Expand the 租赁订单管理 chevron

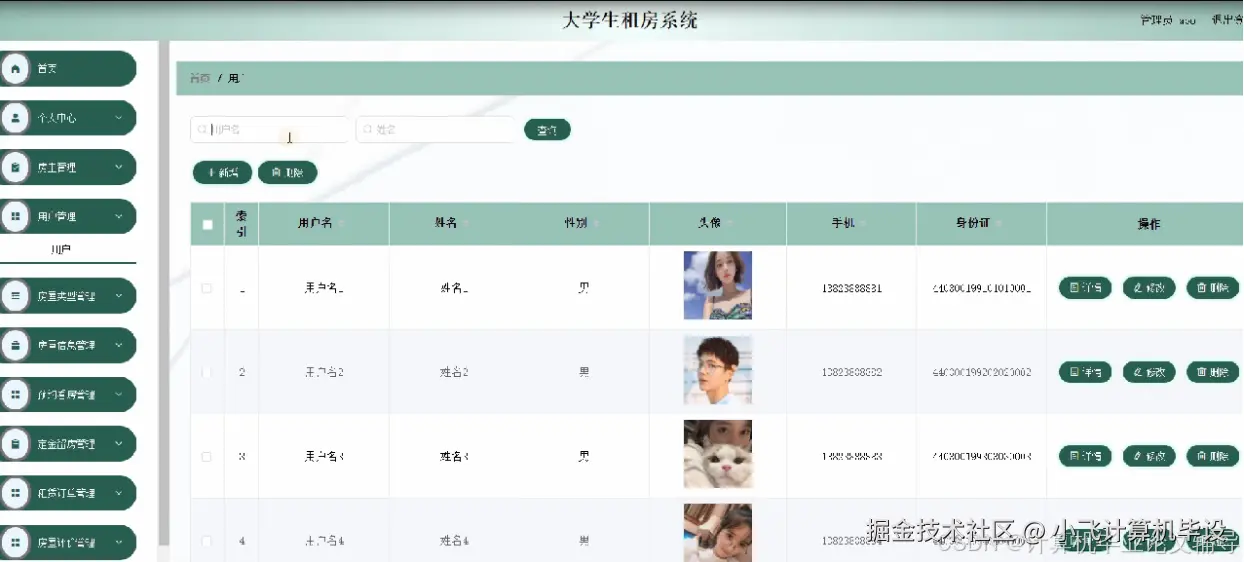tap(119, 493)
